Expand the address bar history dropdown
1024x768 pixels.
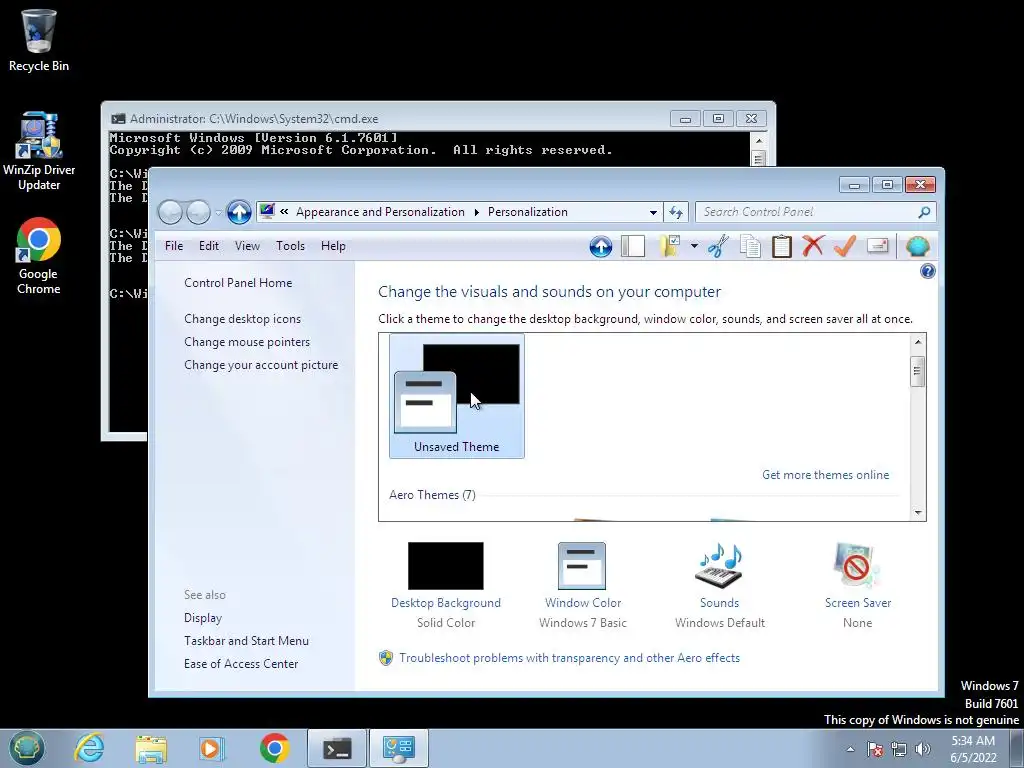[652, 212]
